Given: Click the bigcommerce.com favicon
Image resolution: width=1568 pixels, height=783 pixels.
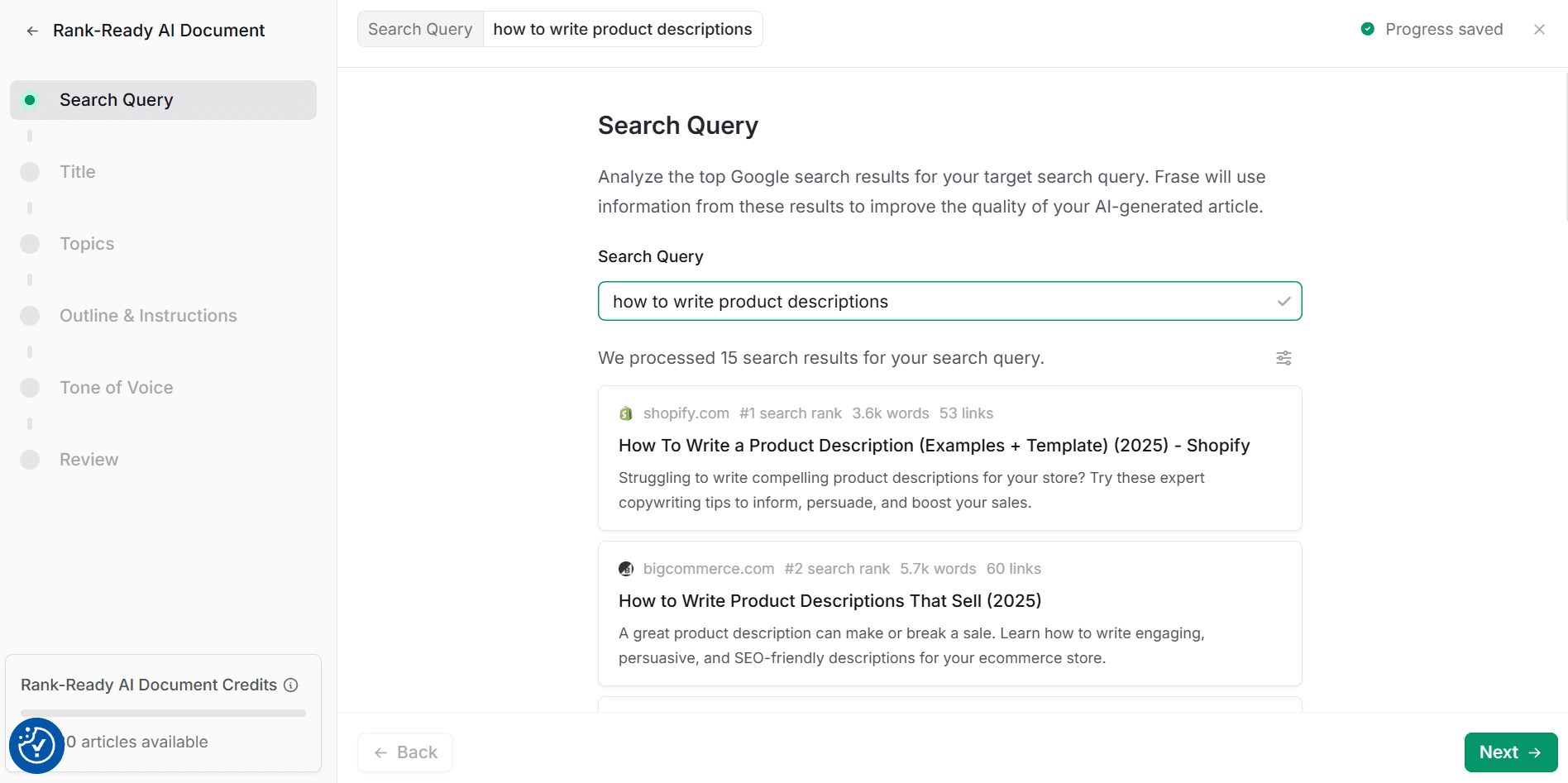Looking at the screenshot, I should point(626,569).
